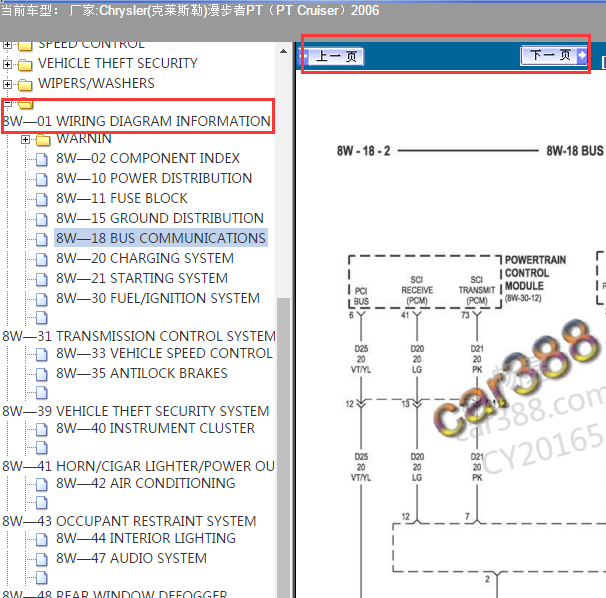
Task: Open 8W—10 POWER DISTRIBUTION document
Action: tap(154, 178)
